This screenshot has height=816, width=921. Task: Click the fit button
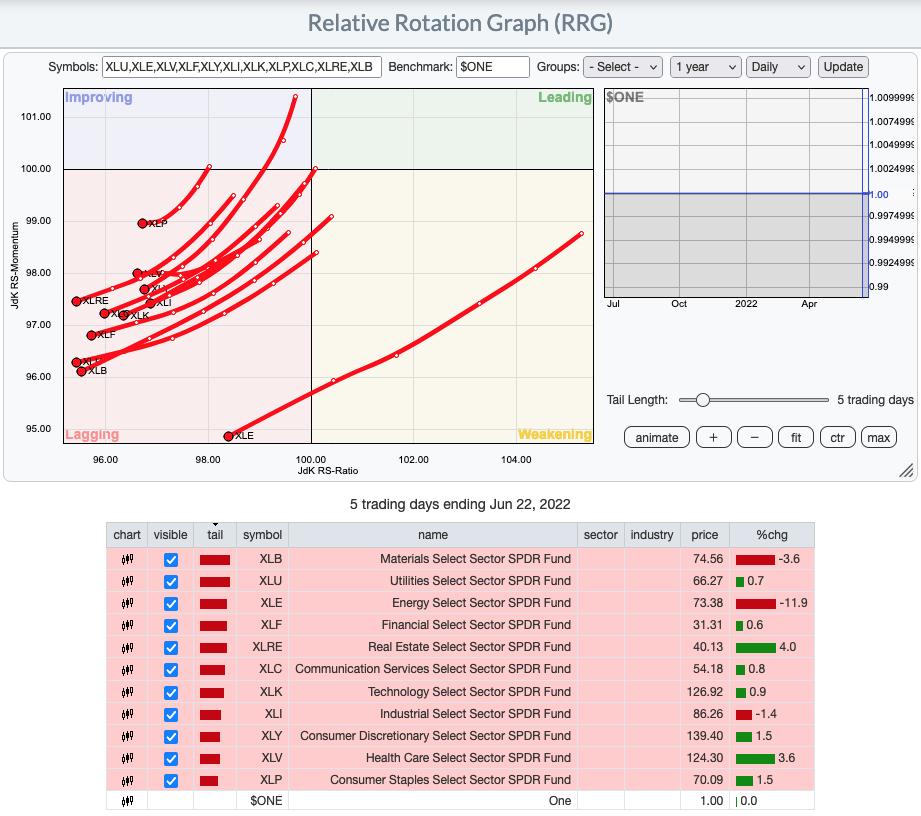(x=796, y=438)
